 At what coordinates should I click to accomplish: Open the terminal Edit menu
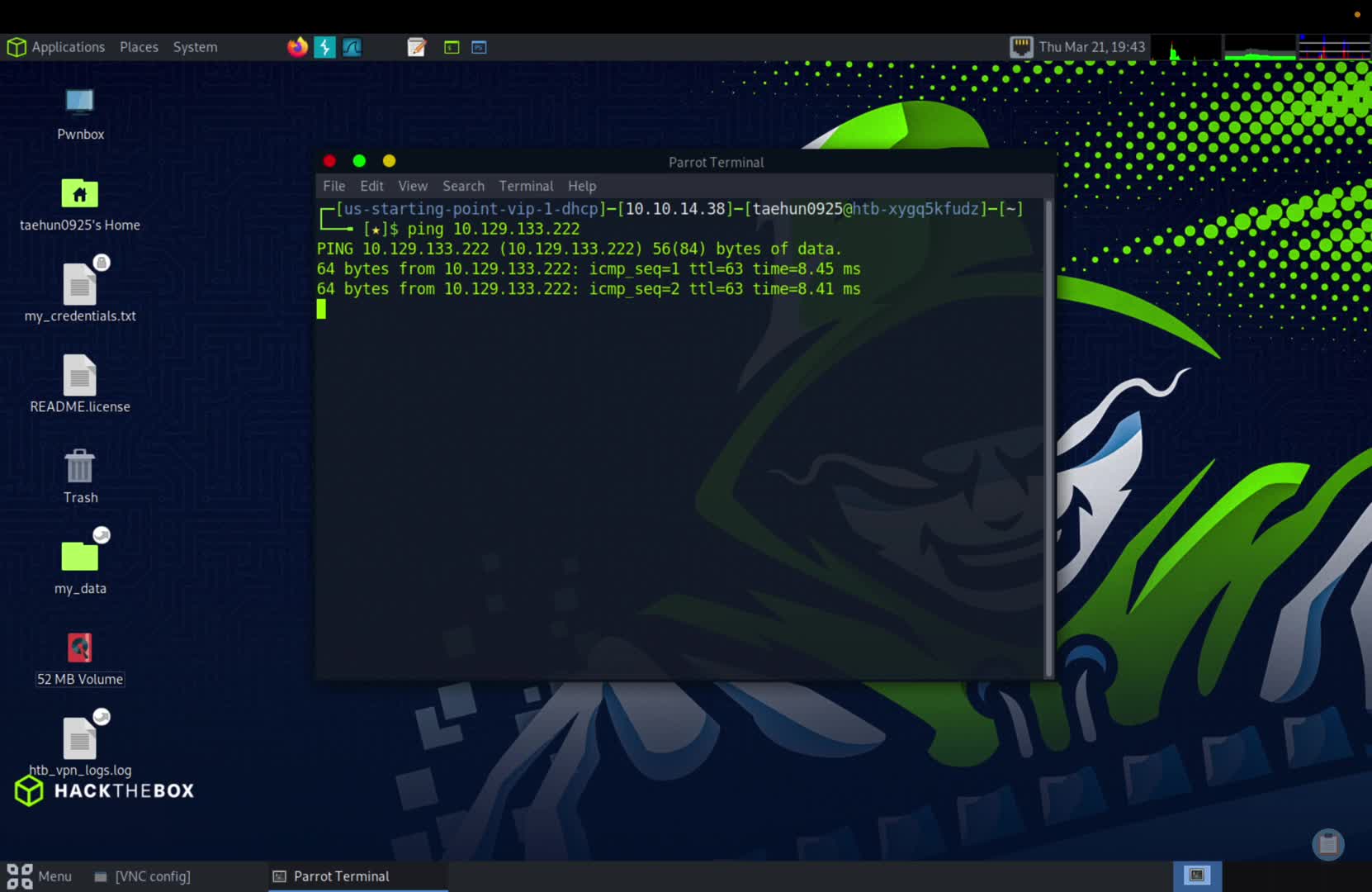tap(371, 186)
